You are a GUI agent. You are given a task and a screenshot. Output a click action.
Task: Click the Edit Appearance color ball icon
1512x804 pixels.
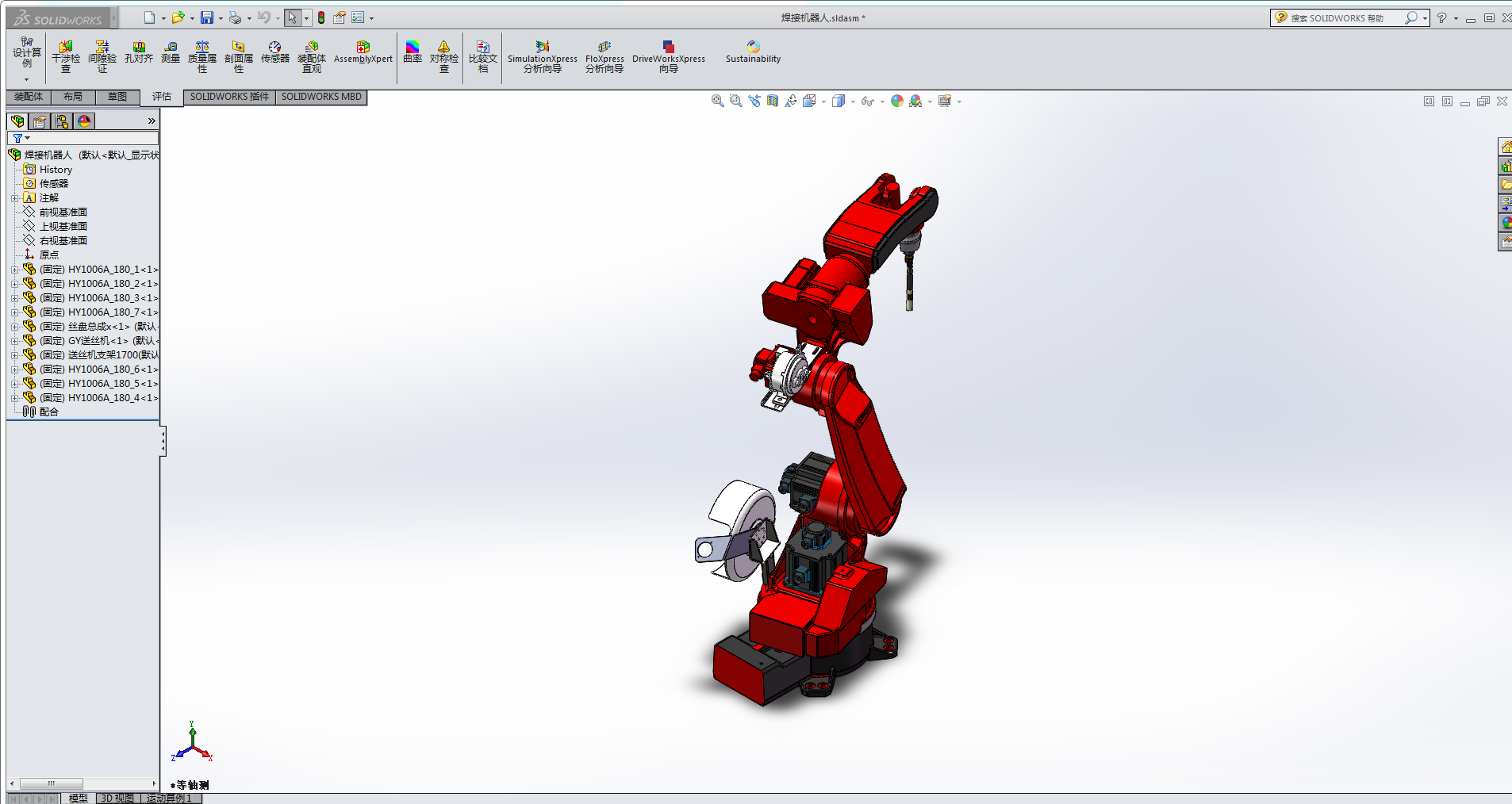[897, 101]
